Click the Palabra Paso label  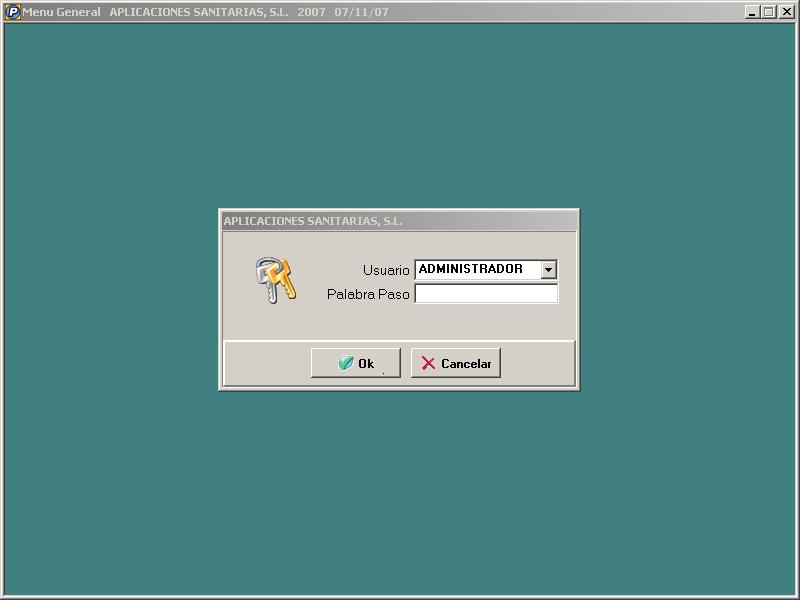(368, 294)
